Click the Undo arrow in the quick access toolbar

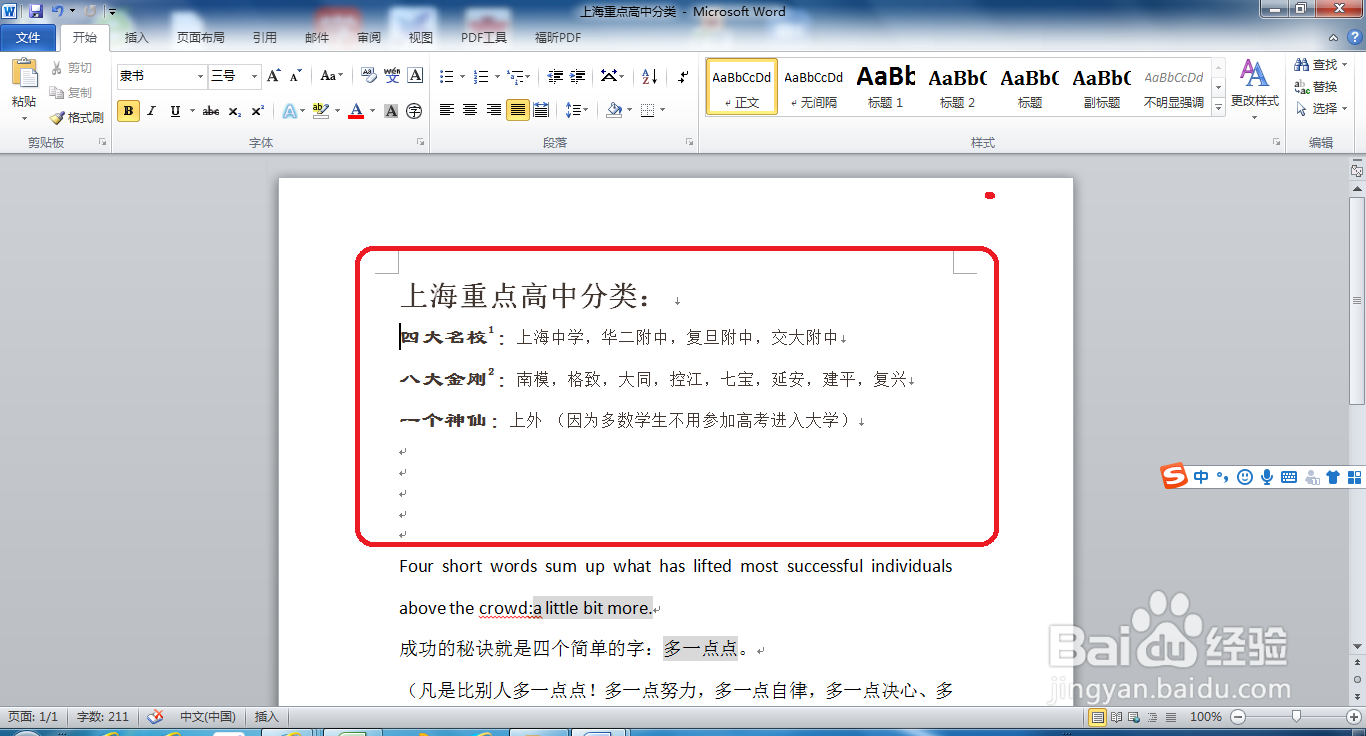[58, 11]
